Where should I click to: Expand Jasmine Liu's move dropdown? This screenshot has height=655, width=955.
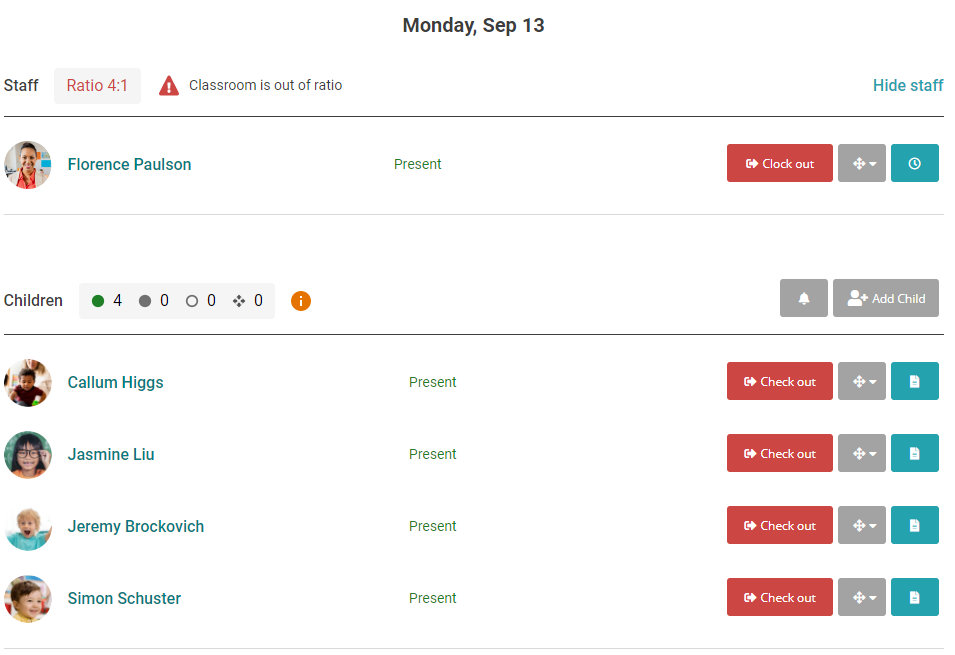coord(861,453)
